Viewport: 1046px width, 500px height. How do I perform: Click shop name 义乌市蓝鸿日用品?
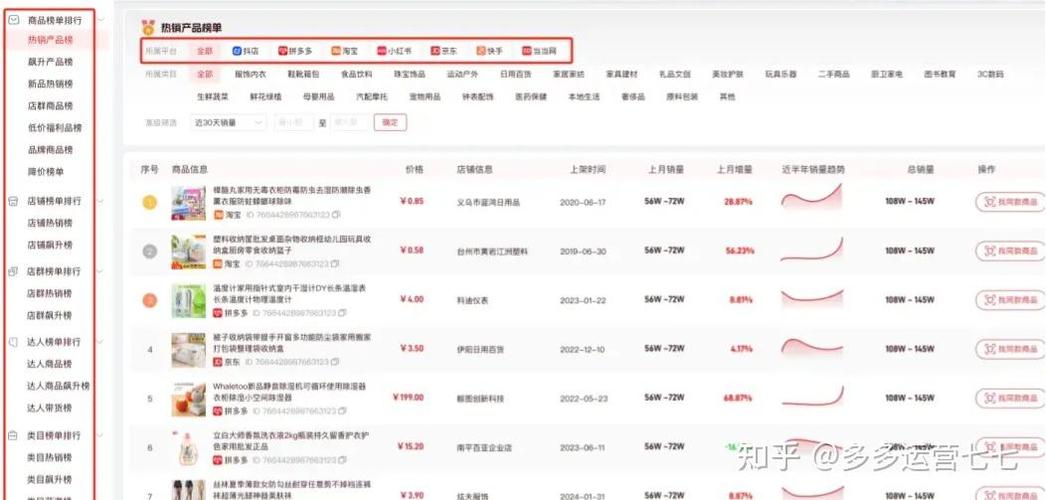488,202
